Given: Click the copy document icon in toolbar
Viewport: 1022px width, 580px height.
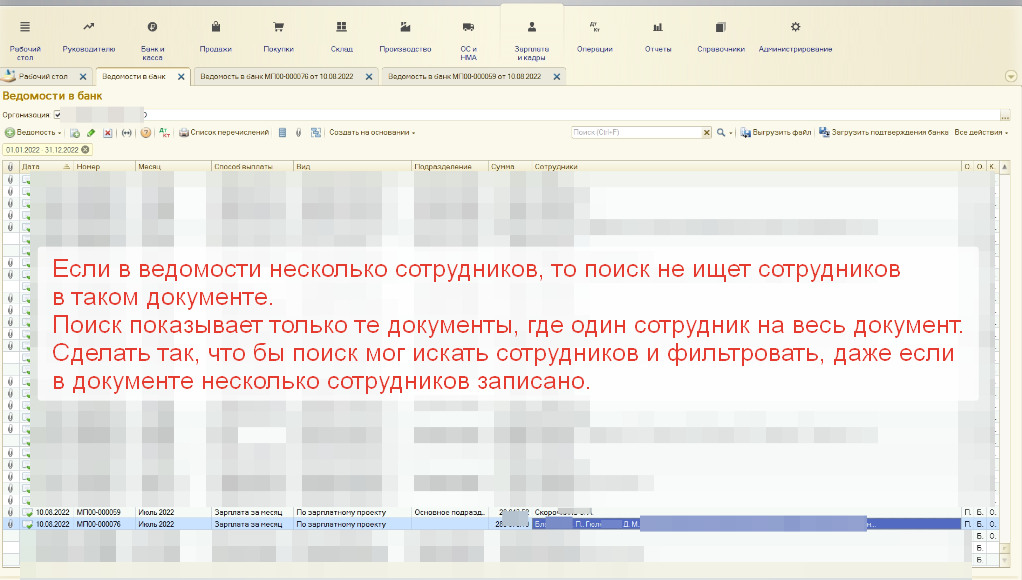Looking at the screenshot, I should [x=75, y=132].
